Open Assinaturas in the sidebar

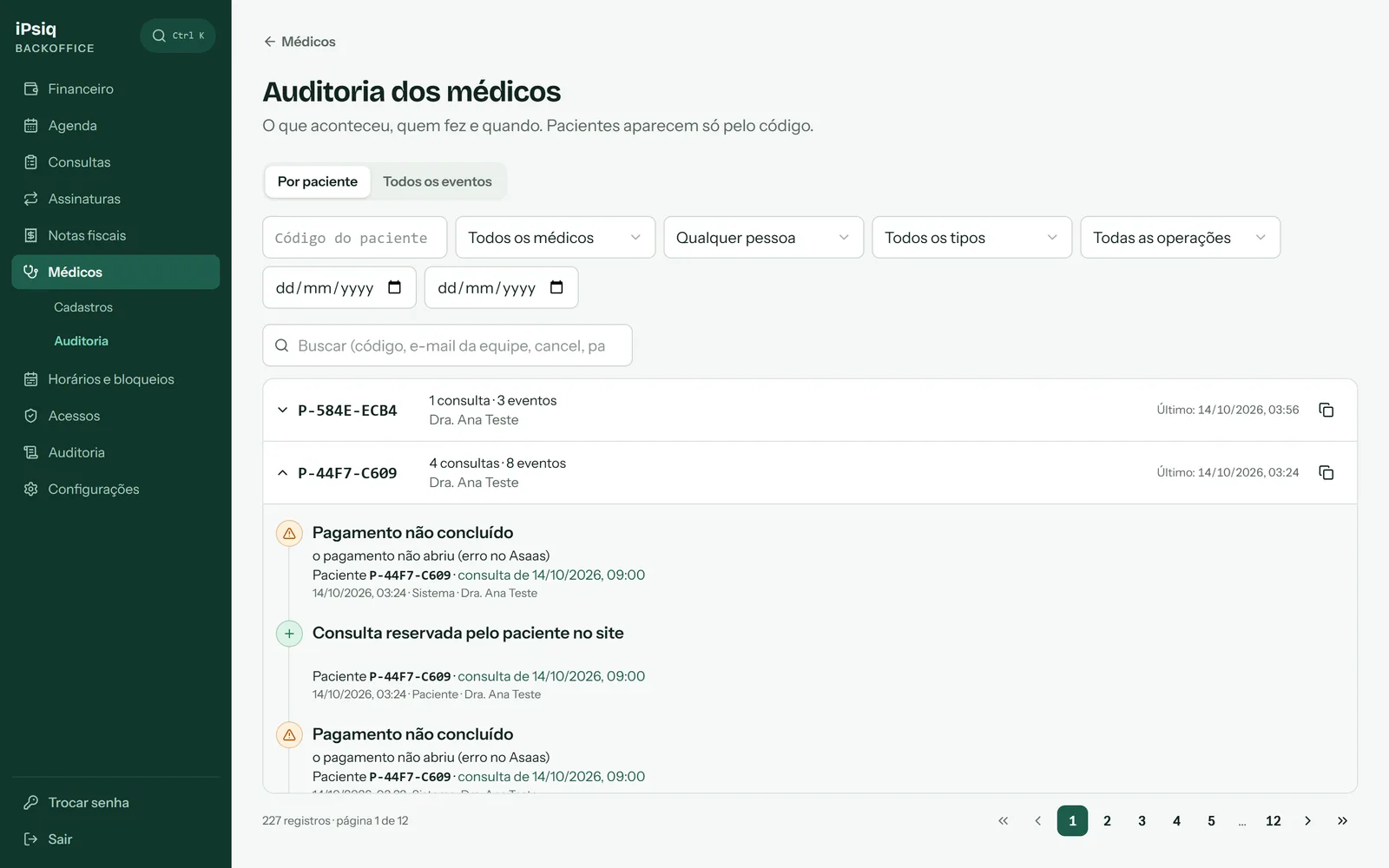115,199
